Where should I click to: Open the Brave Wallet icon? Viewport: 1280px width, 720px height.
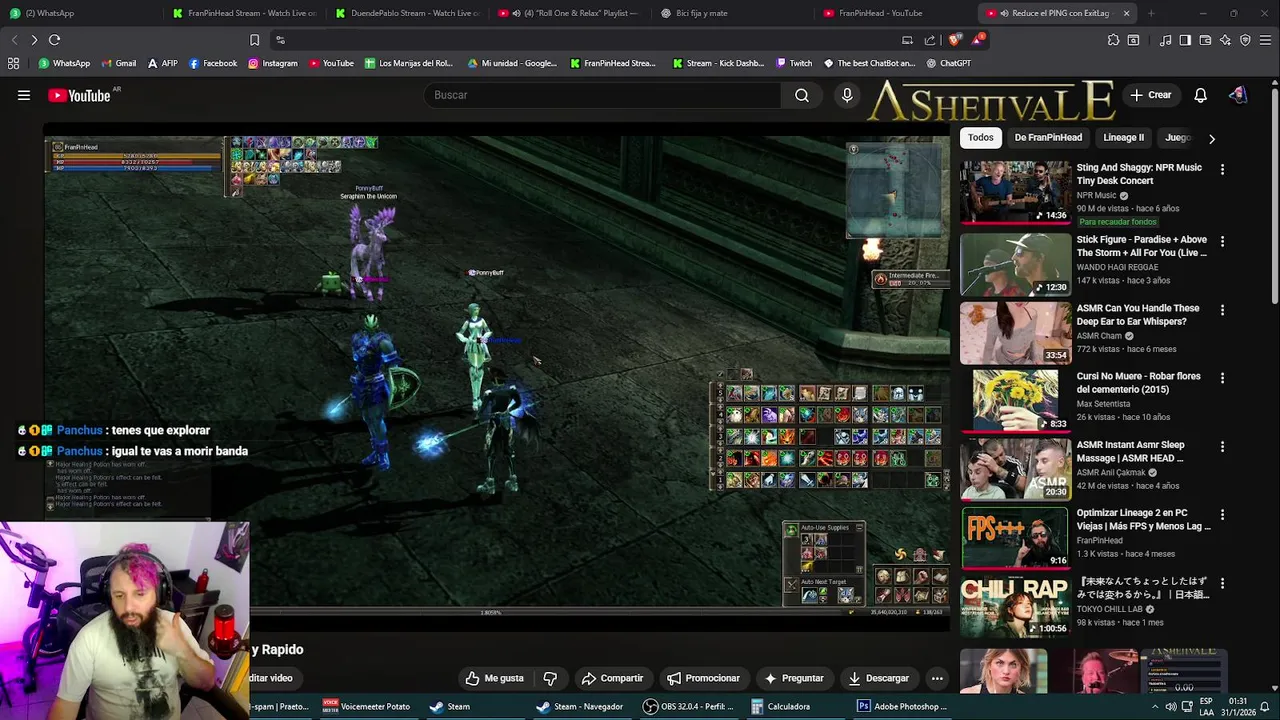coord(1205,40)
